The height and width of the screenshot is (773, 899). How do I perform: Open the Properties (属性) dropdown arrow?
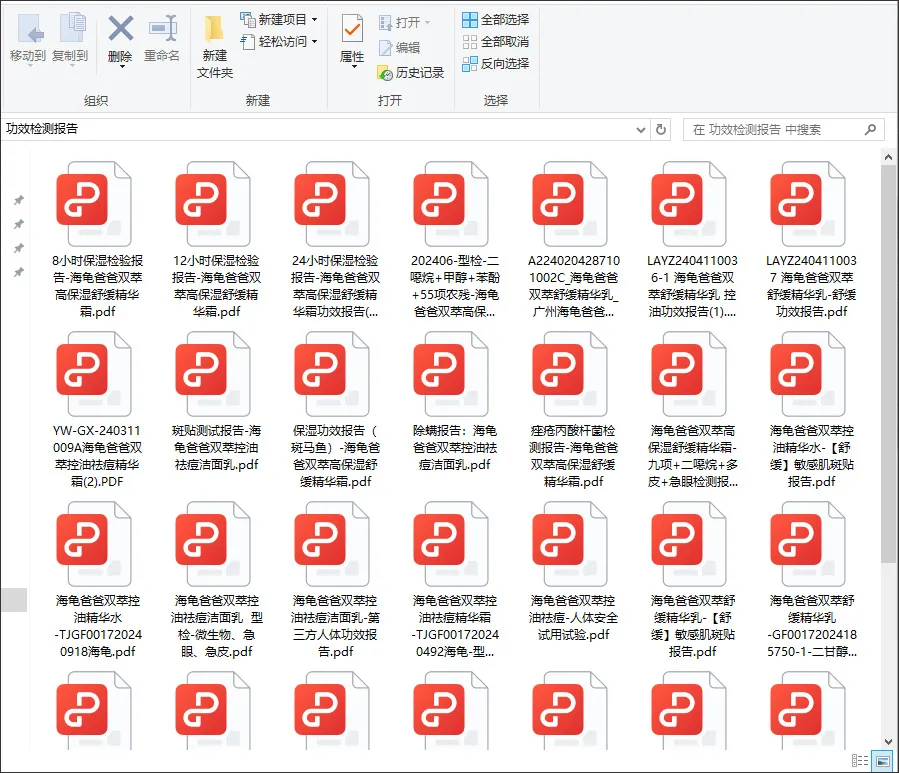(x=353, y=67)
